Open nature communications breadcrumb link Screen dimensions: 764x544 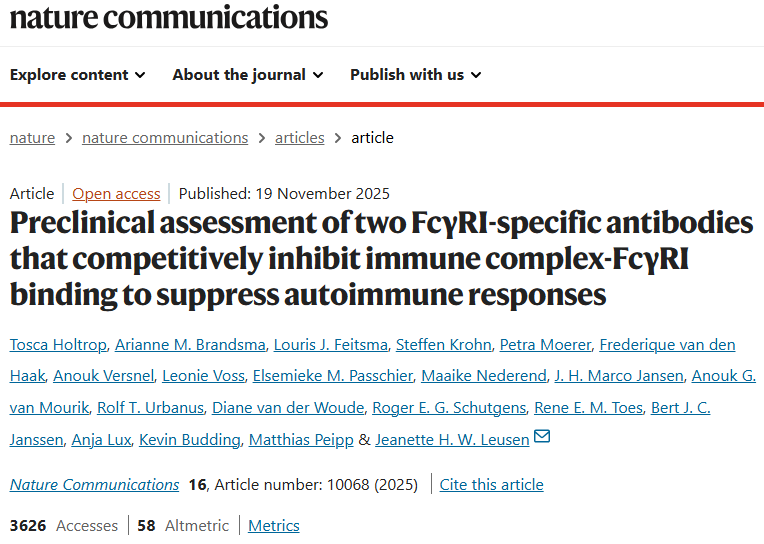point(165,138)
